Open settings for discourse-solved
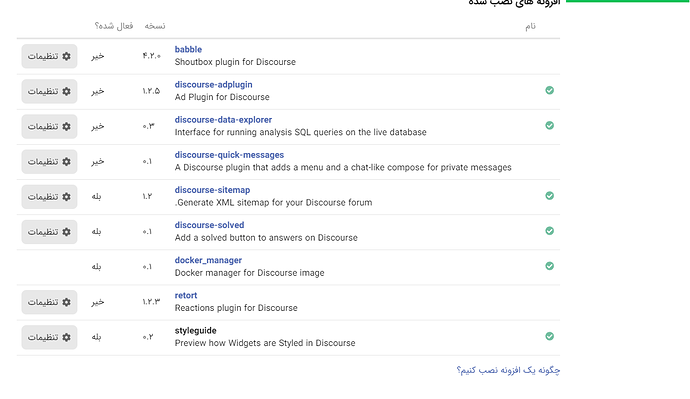 click(49, 232)
